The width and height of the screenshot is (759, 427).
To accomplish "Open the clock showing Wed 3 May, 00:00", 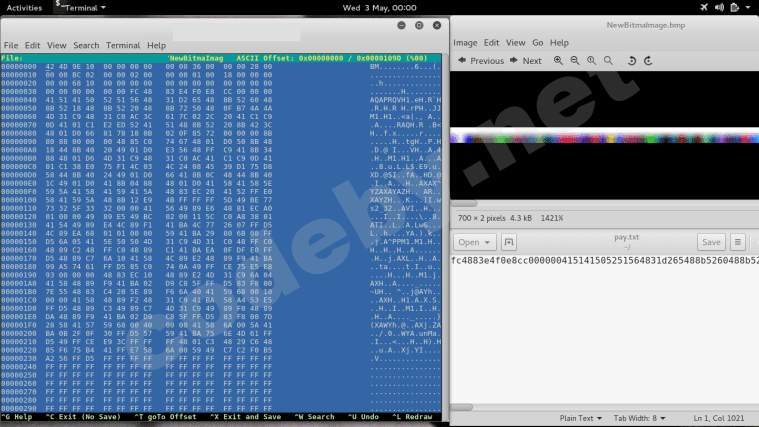I will coord(379,8).
